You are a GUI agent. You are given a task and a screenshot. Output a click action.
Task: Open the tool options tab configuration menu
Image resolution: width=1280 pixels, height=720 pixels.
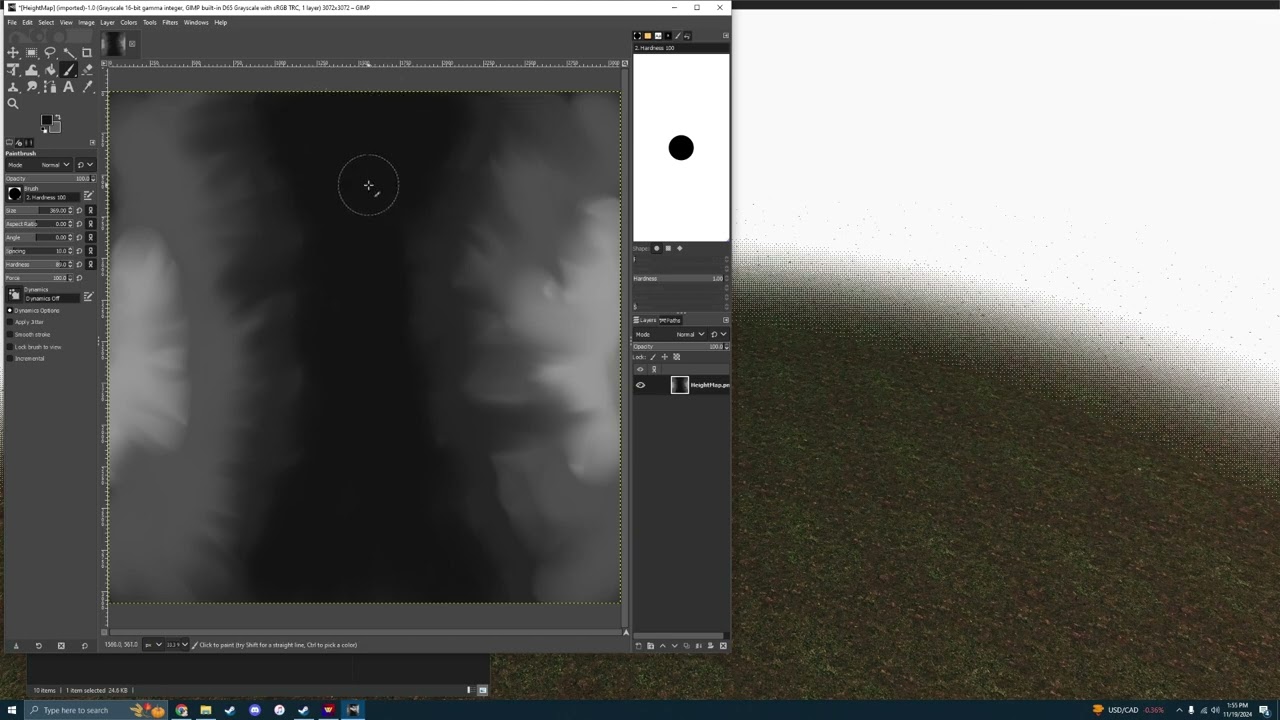(92, 142)
